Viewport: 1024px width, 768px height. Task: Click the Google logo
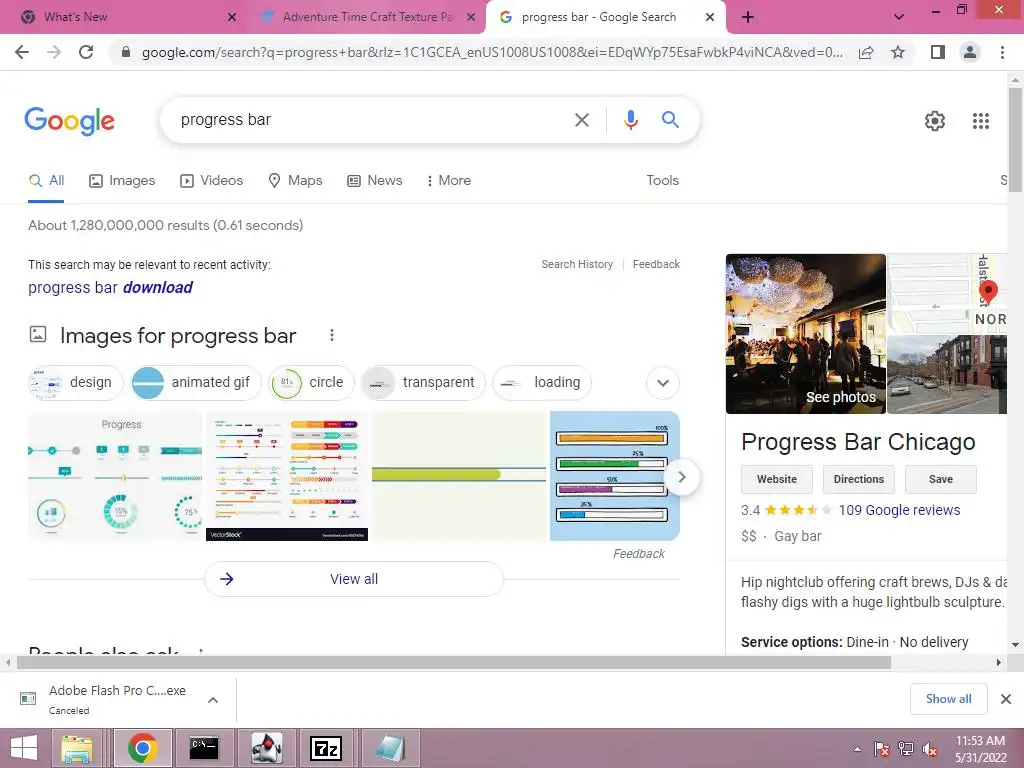tap(69, 121)
